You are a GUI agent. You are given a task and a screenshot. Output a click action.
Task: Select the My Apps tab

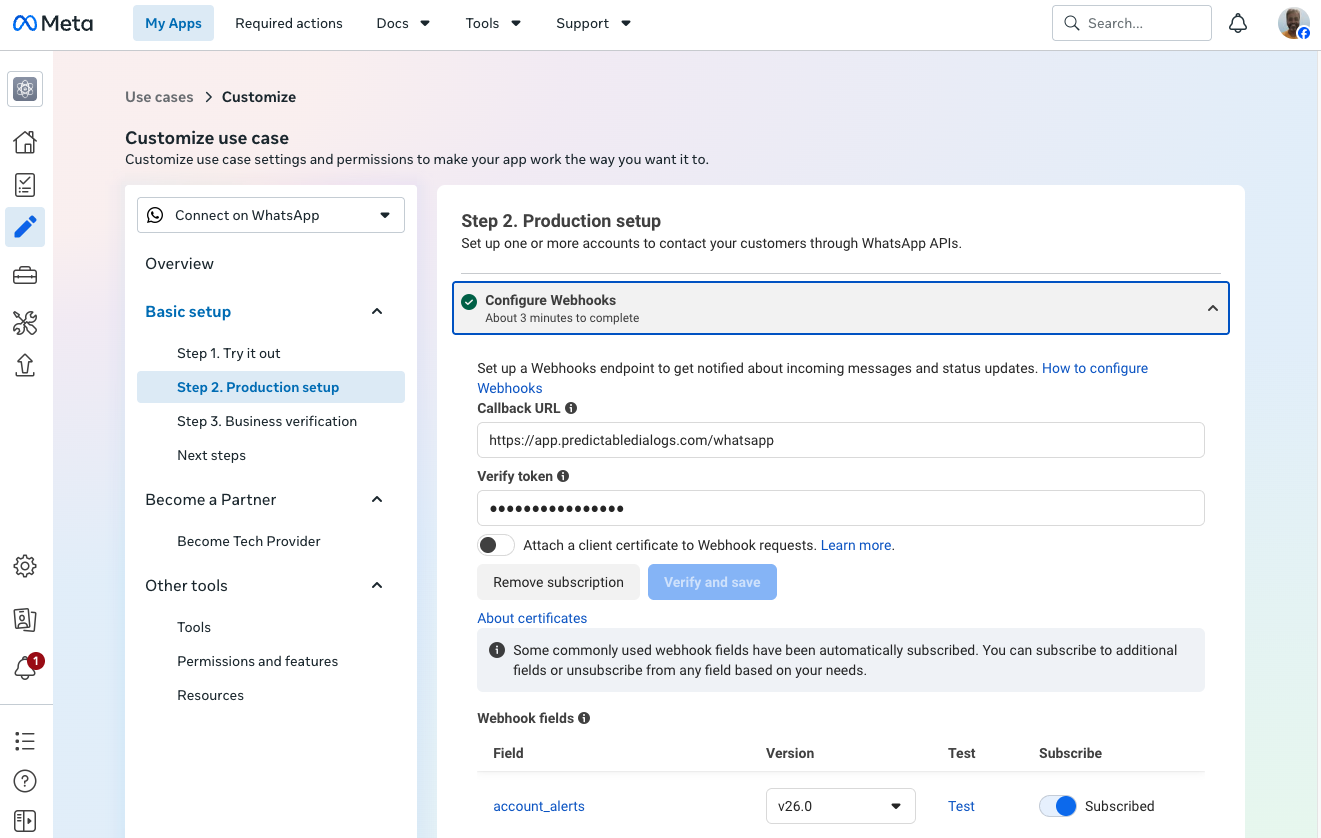pos(173,23)
